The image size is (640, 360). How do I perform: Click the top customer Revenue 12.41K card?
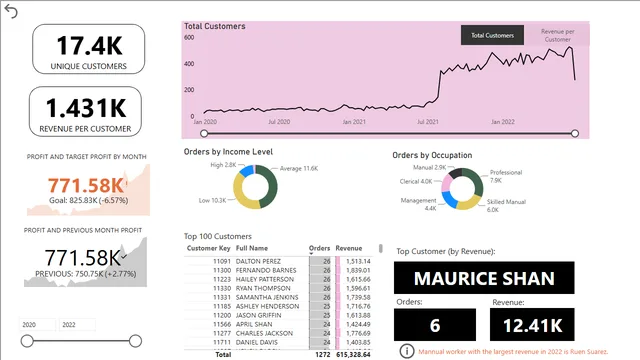tap(532, 325)
